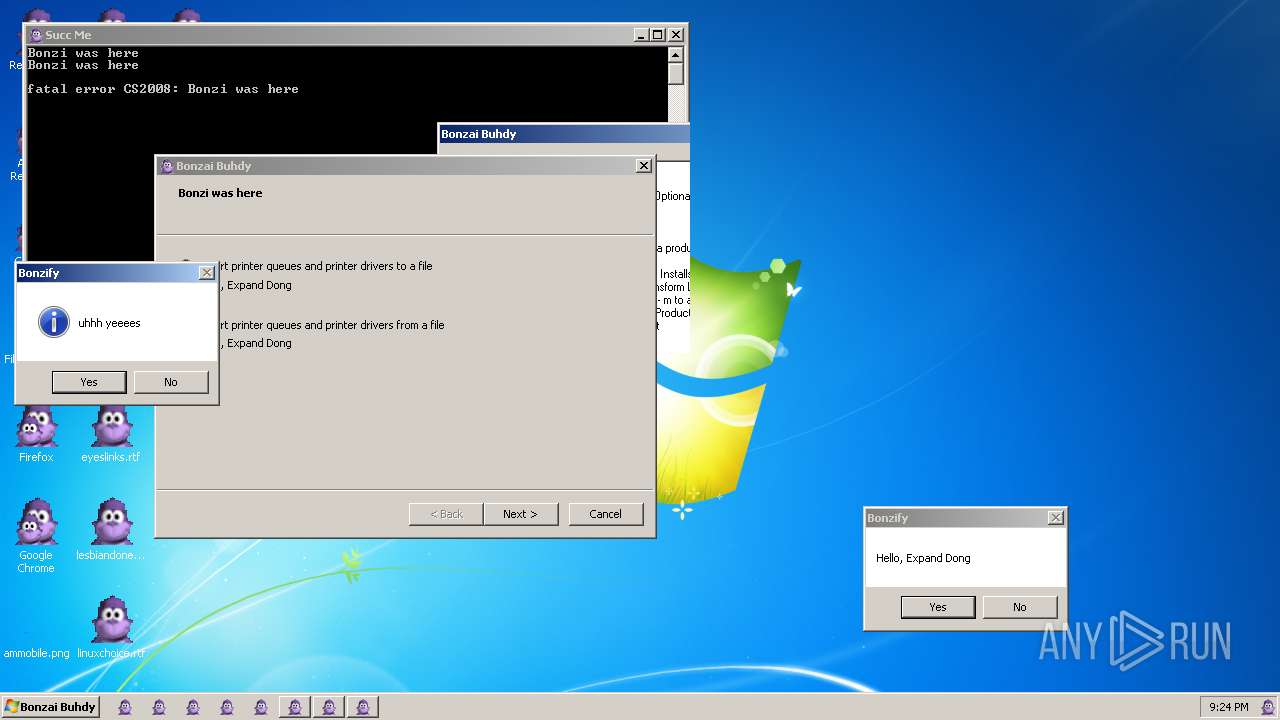
Task: Click the bold Bonzi was here wizard heading
Action: pos(220,193)
